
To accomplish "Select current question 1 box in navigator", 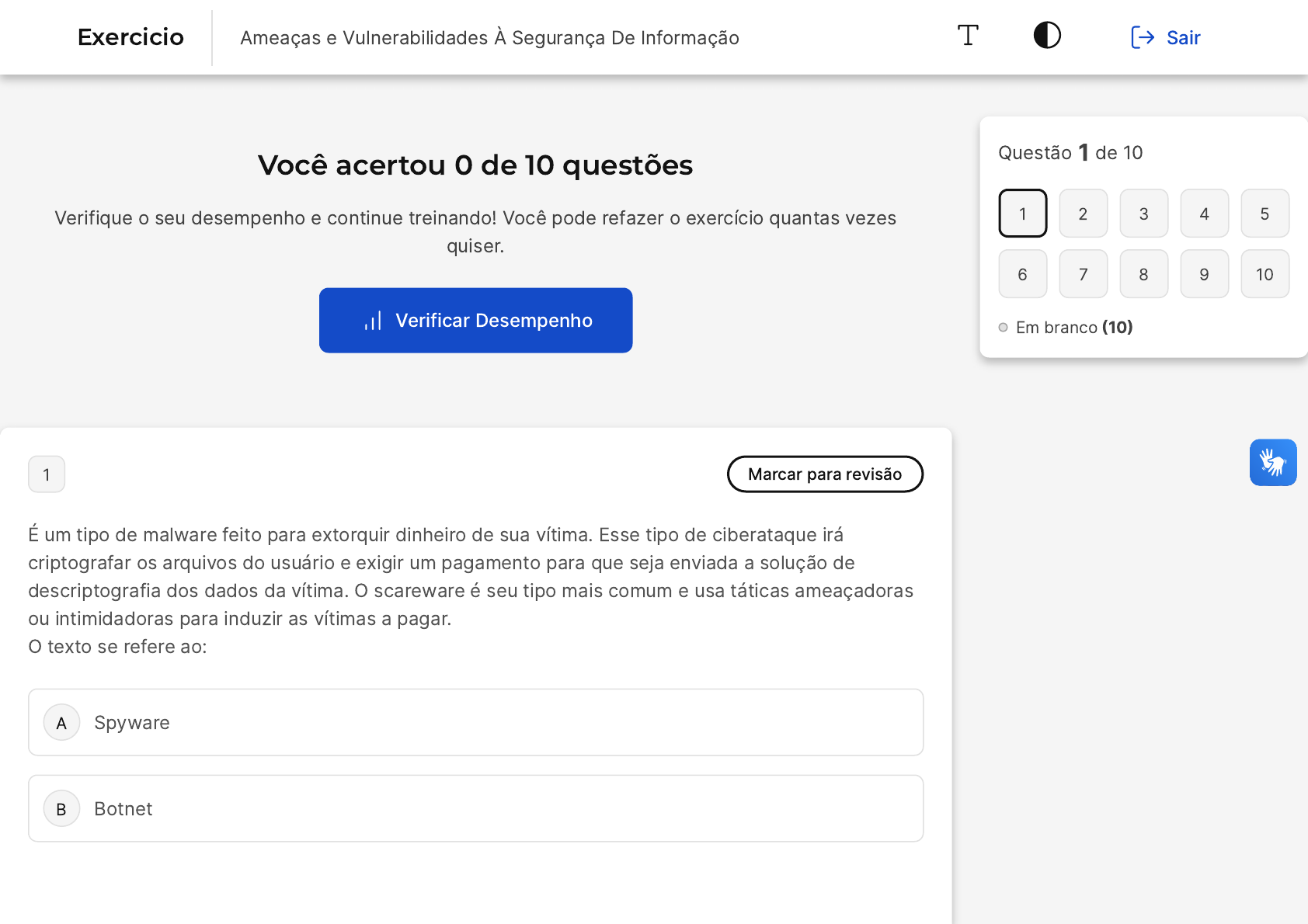I will [1022, 214].
